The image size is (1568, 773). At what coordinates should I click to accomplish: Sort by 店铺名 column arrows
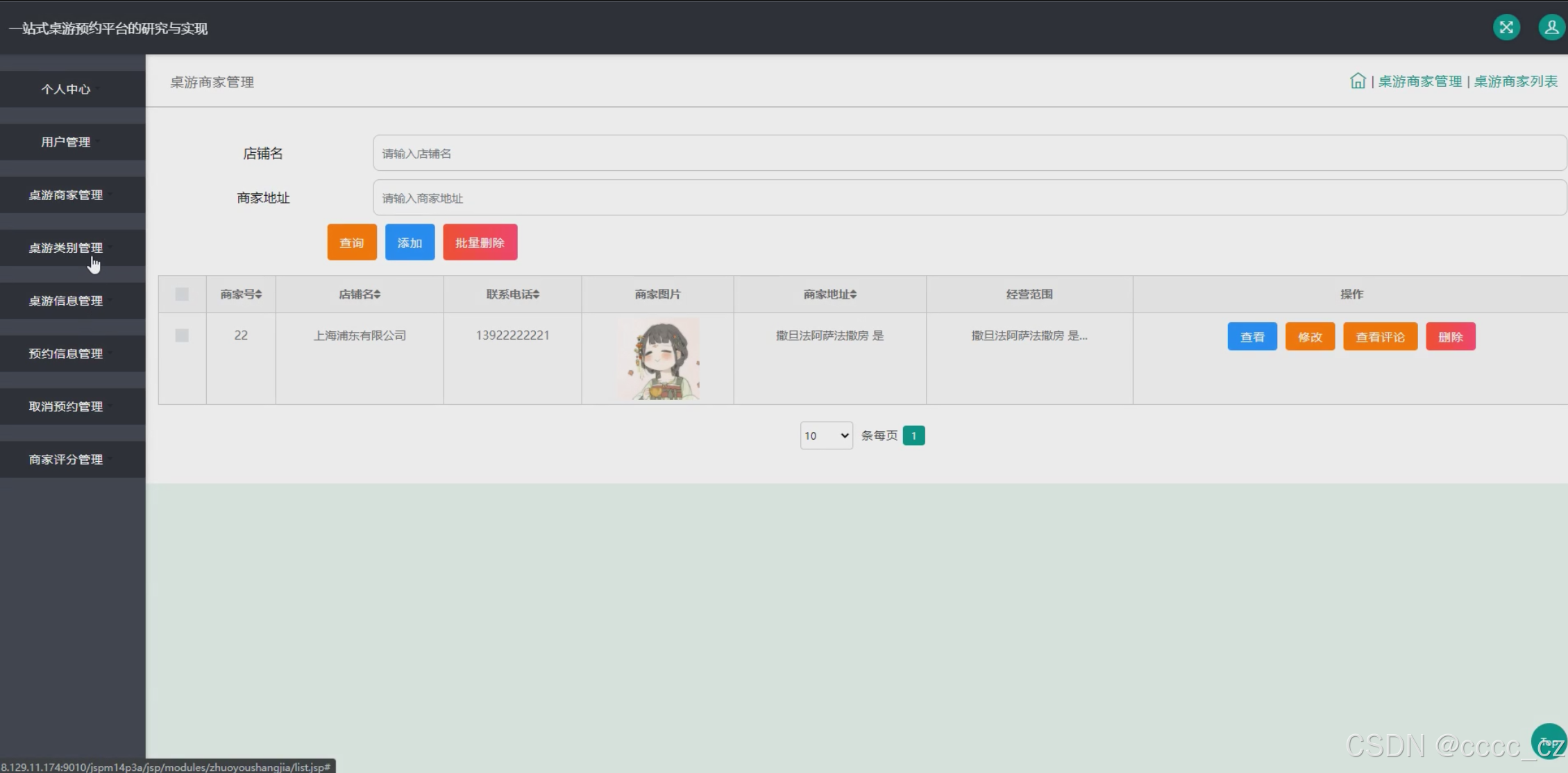pyautogui.click(x=377, y=294)
